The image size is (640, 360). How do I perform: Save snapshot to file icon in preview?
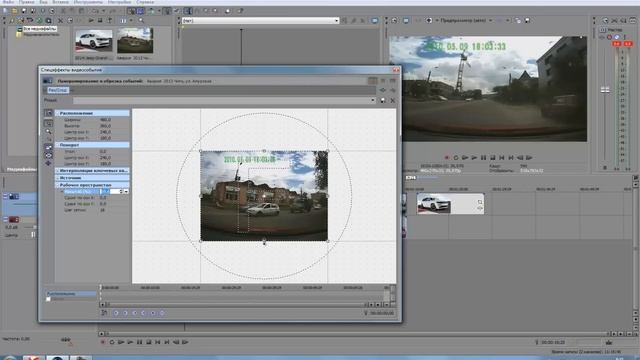tap(527, 20)
